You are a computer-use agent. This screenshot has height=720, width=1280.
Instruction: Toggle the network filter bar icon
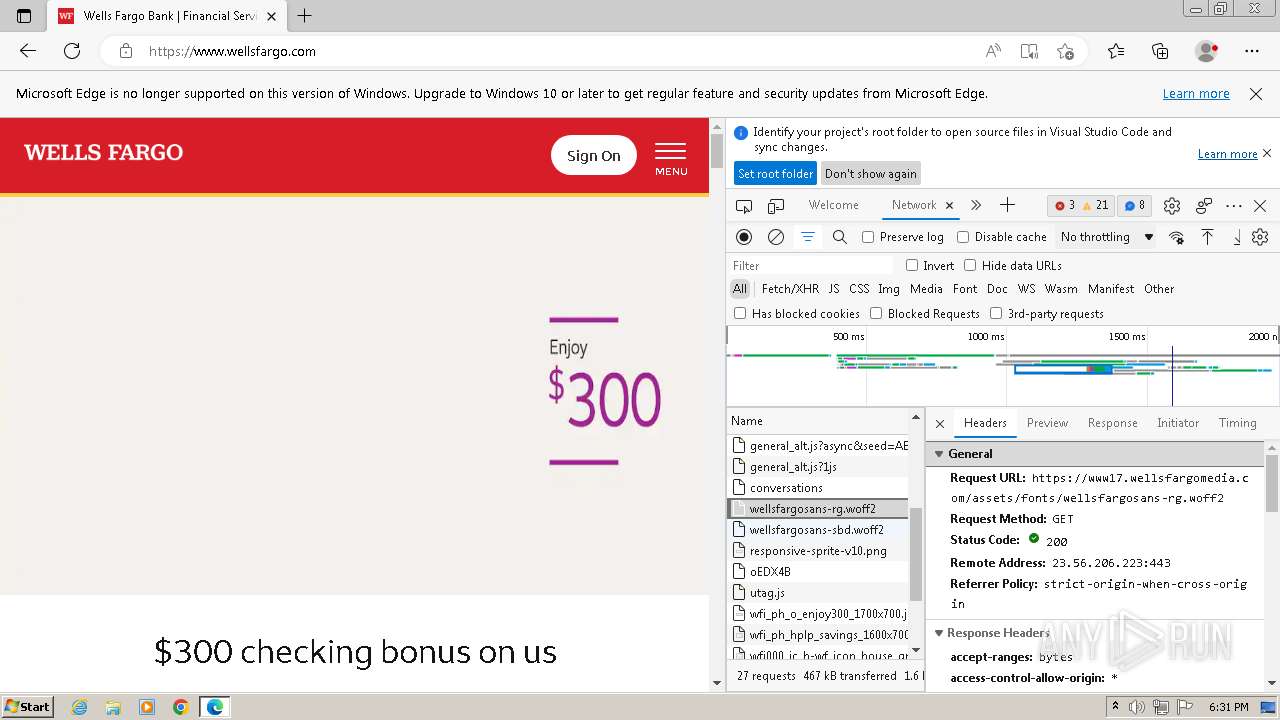click(808, 237)
